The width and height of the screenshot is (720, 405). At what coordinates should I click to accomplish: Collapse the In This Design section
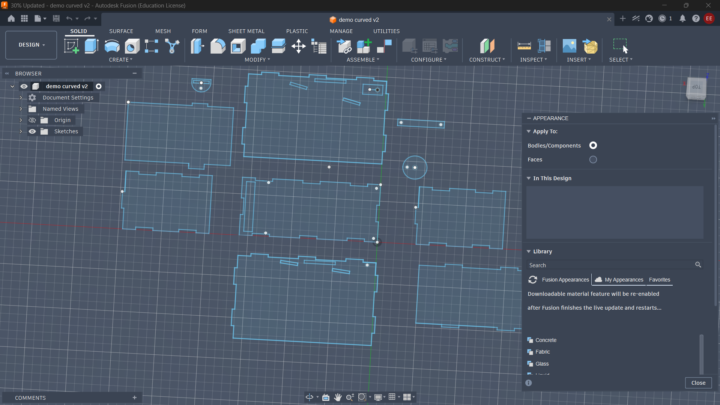pos(529,178)
